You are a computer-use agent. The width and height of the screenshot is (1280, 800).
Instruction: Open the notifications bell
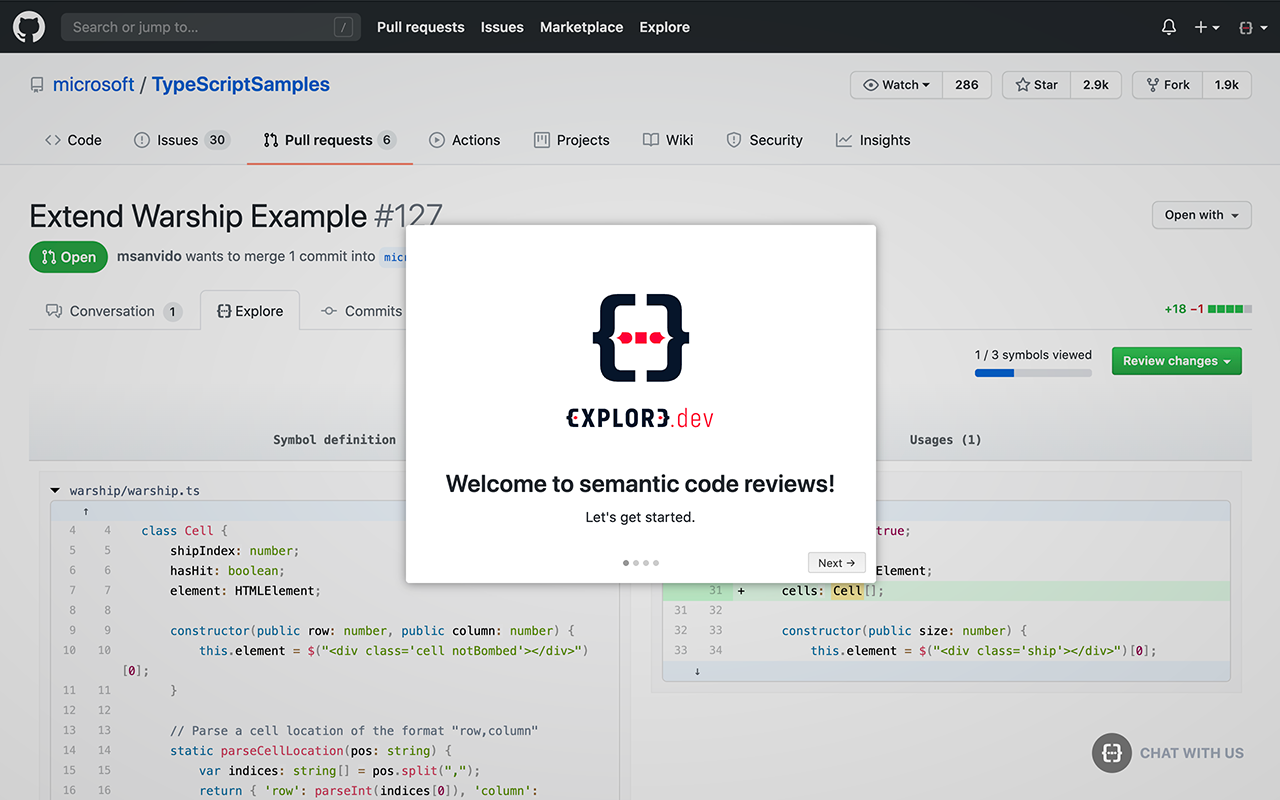[x=1168, y=27]
